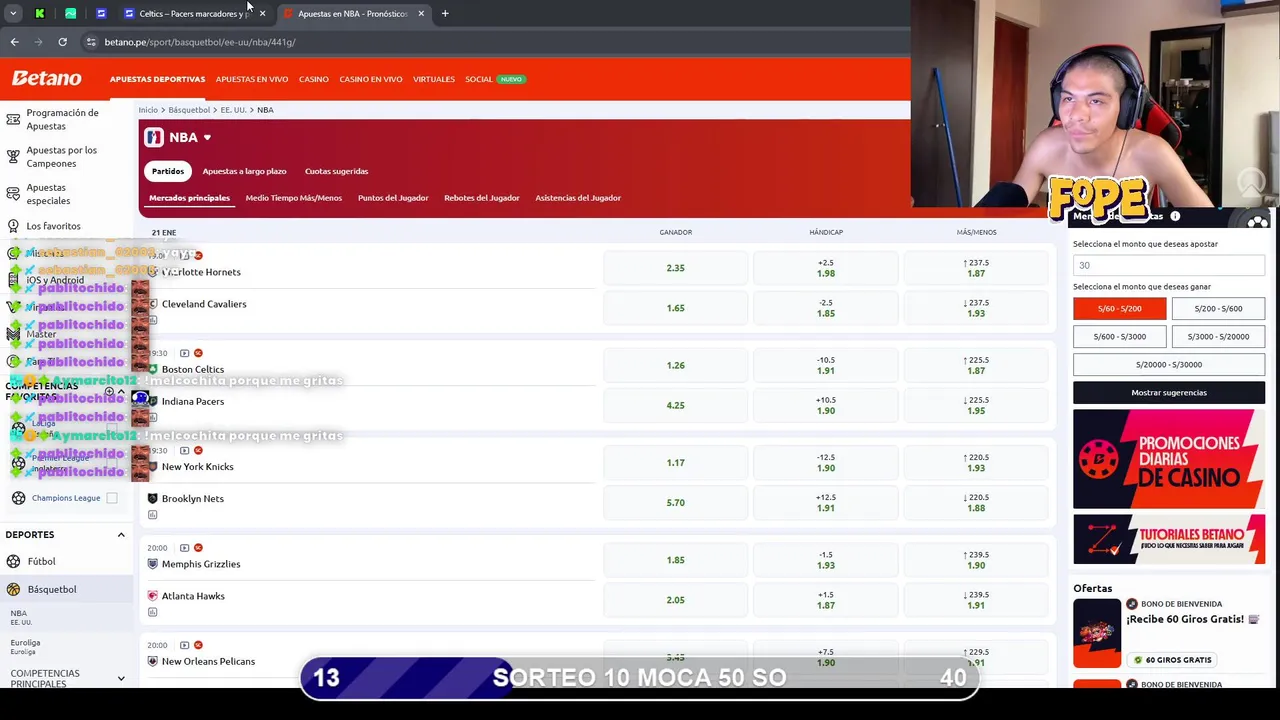This screenshot has width=1280, height=720.
Task: Reload the page with the refresh icon
Action: (62, 42)
